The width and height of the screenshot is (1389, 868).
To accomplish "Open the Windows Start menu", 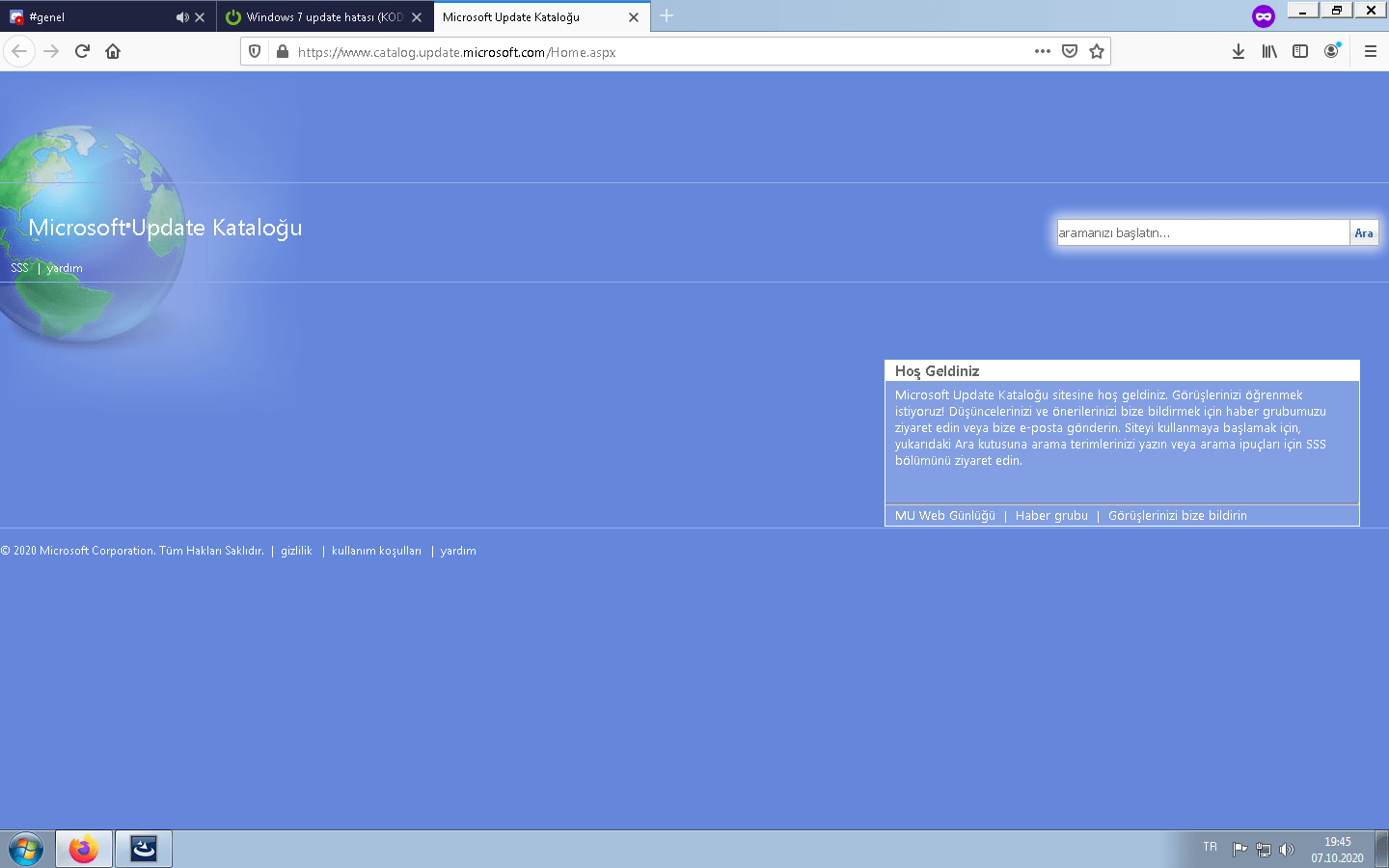I will point(26,850).
